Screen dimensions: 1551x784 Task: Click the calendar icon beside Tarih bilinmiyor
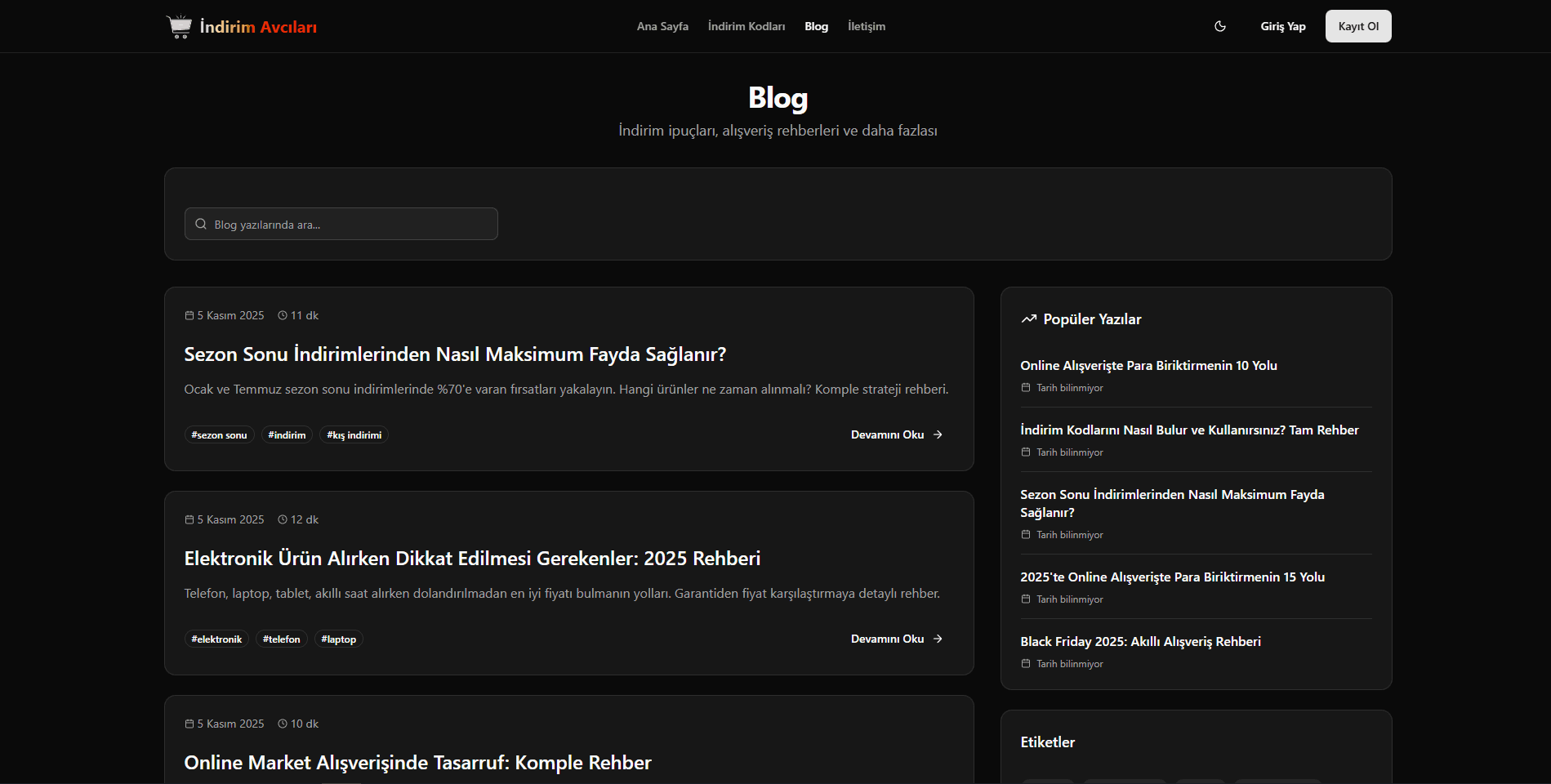point(1025,387)
